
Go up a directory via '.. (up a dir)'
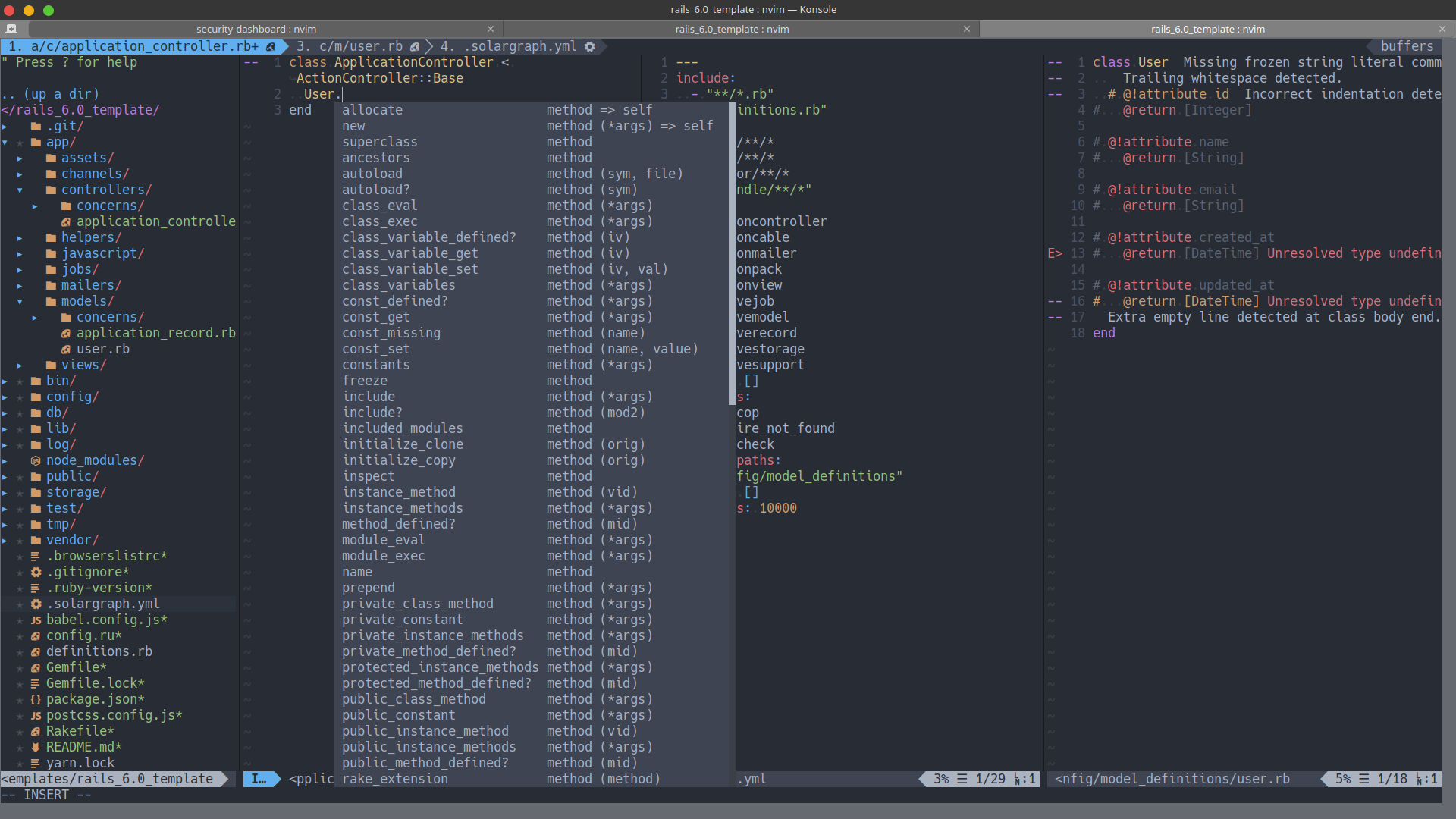(50, 95)
